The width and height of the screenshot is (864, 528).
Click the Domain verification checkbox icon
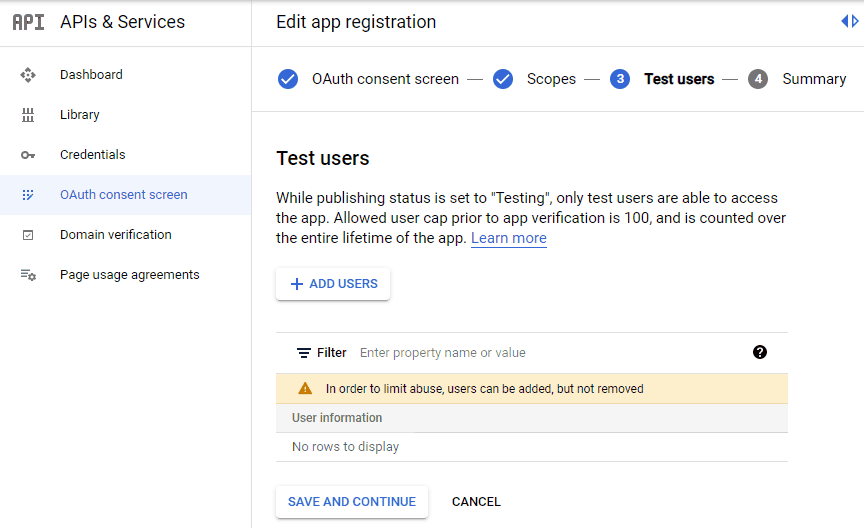tap(28, 235)
